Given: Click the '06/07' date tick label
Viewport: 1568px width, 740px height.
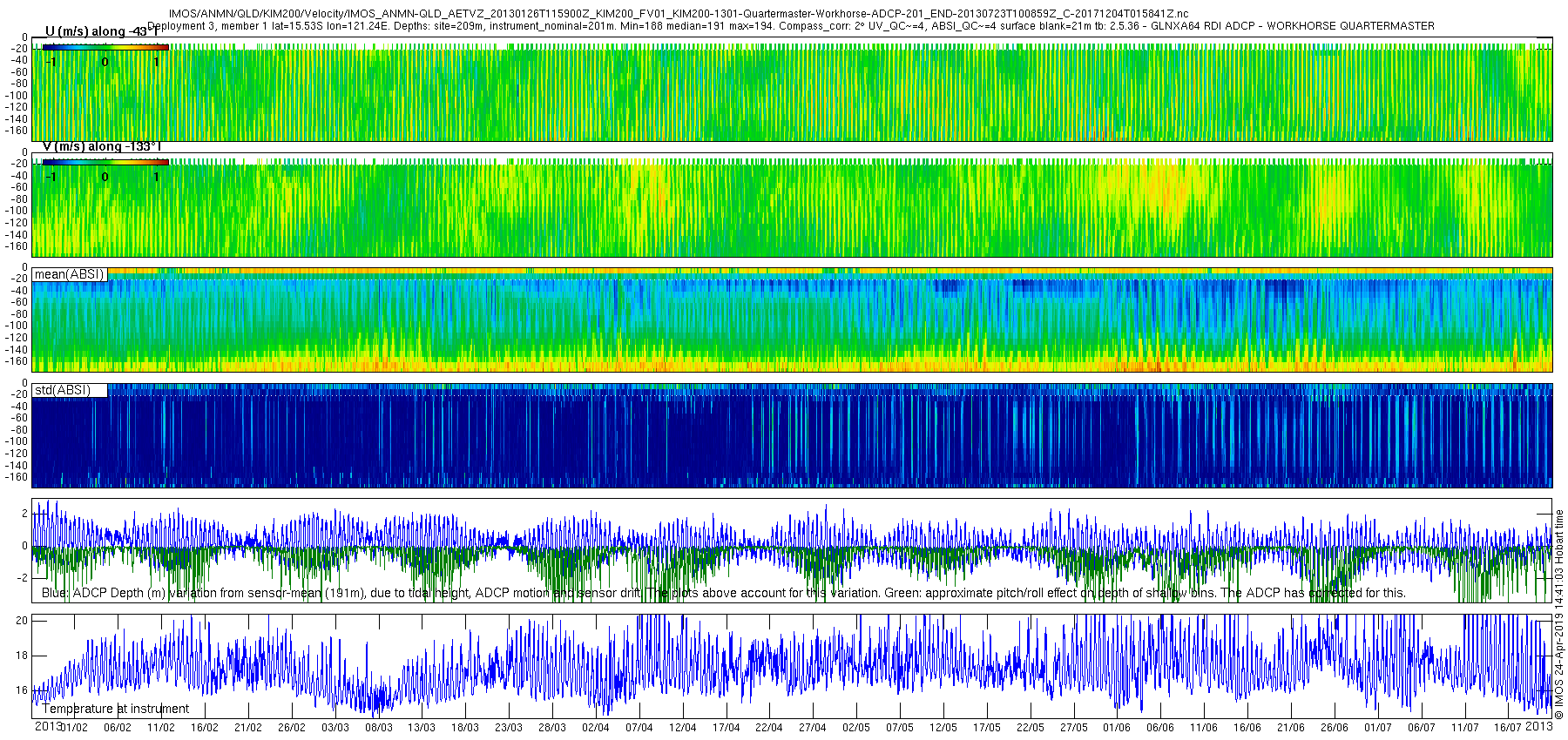Looking at the screenshot, I should pos(1422,728).
